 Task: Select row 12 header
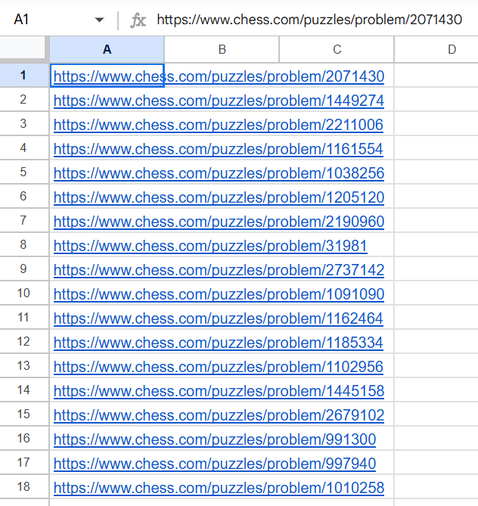pyautogui.click(x=24, y=341)
